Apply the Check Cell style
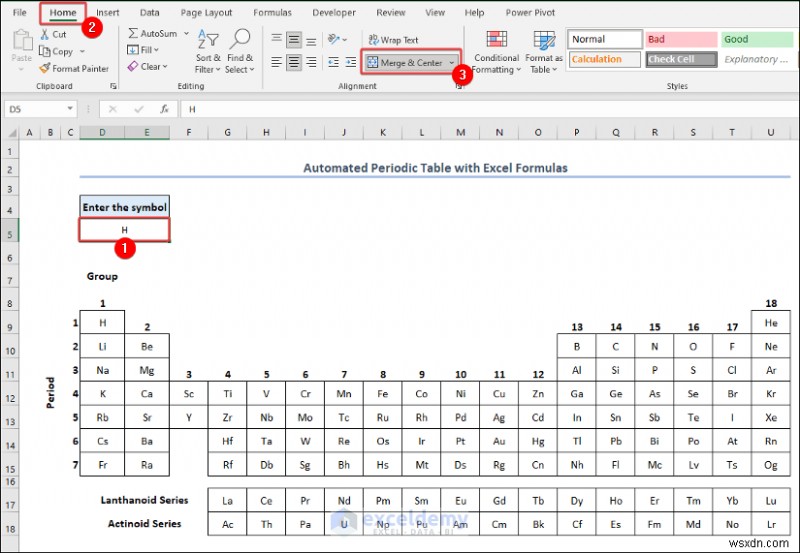 click(x=681, y=59)
